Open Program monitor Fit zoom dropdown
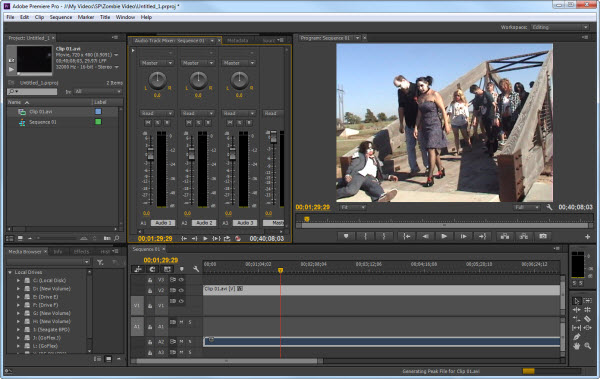 coord(352,207)
